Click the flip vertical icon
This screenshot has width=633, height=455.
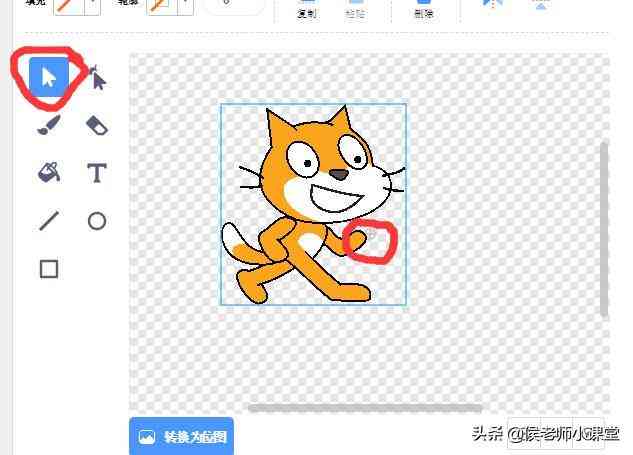pyautogui.click(x=541, y=5)
